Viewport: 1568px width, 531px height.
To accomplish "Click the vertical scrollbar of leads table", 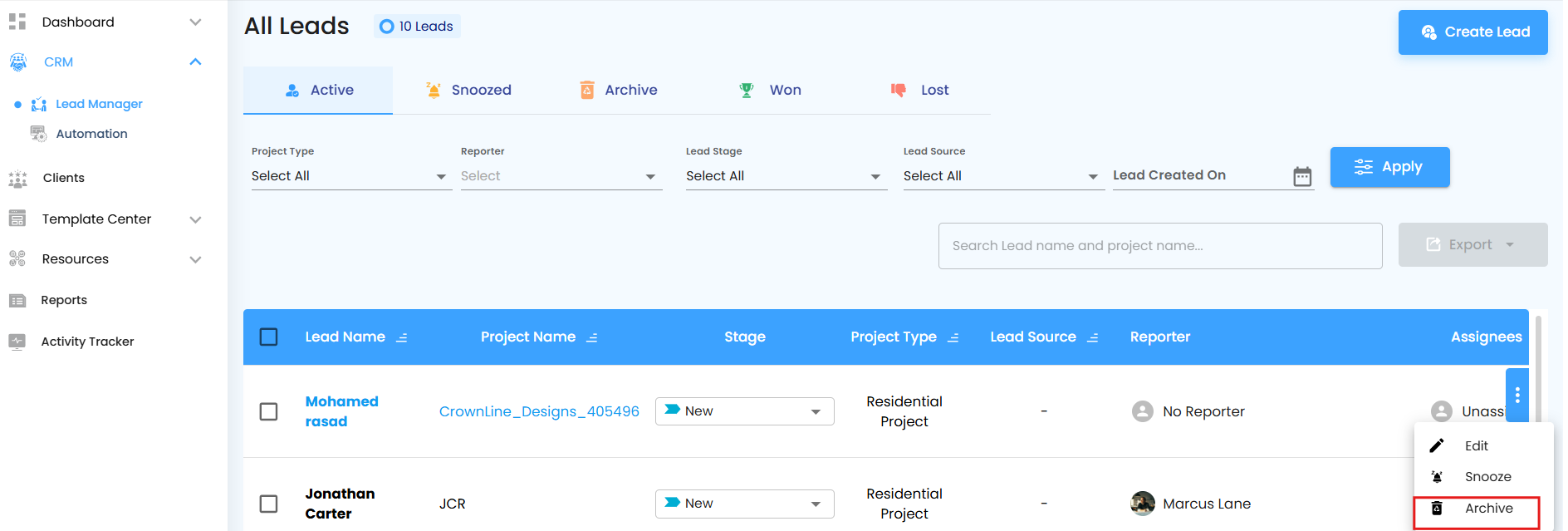I will click(x=1538, y=366).
